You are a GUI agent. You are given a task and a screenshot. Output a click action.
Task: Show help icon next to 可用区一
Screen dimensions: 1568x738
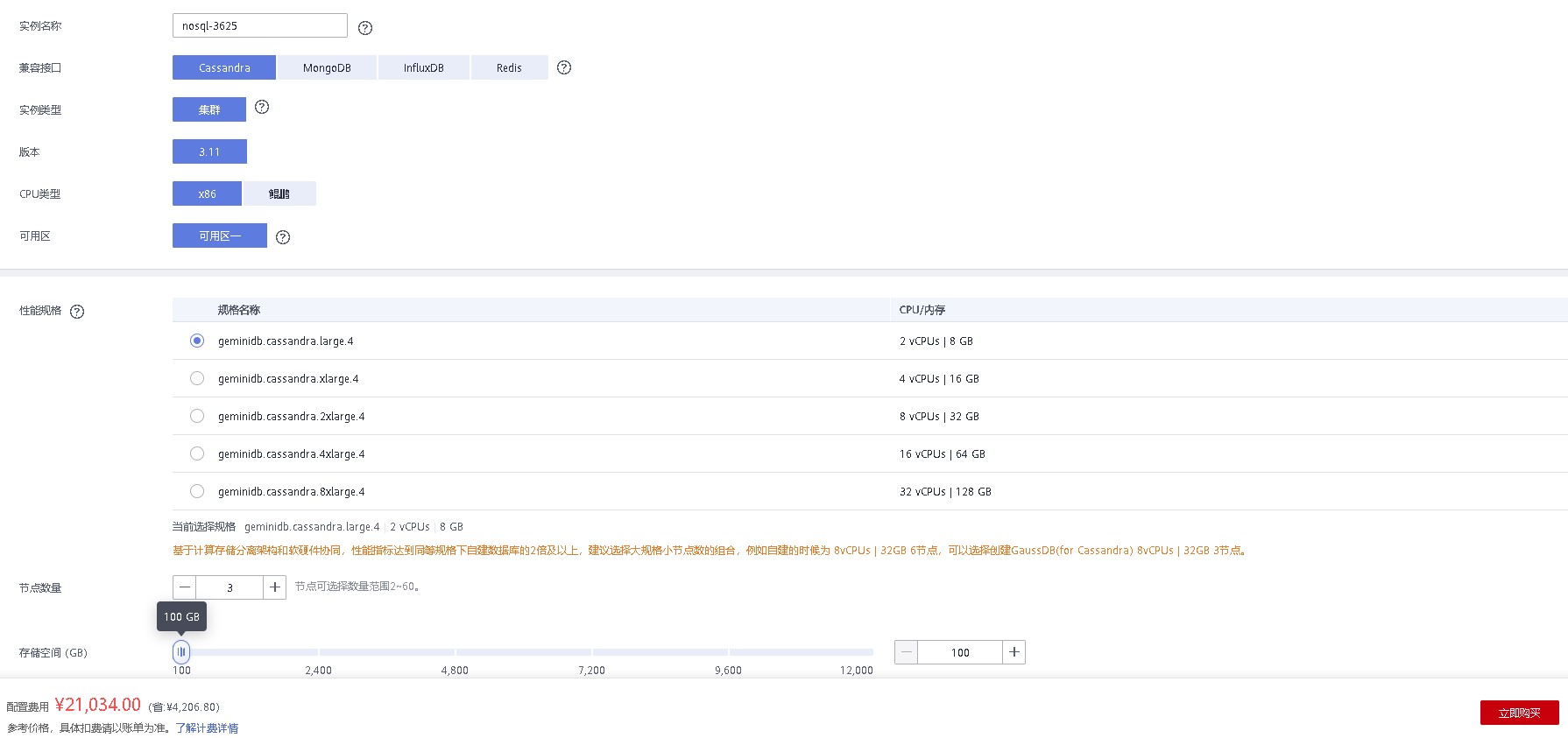283,237
